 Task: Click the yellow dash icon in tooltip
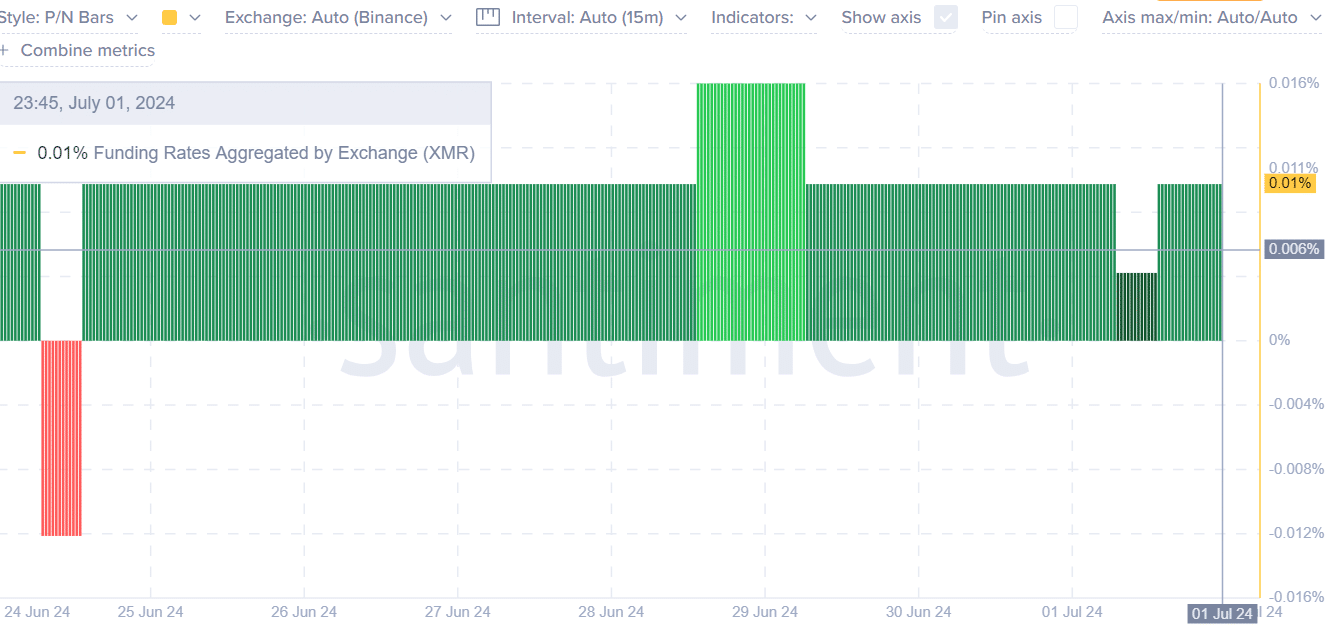[x=20, y=153]
